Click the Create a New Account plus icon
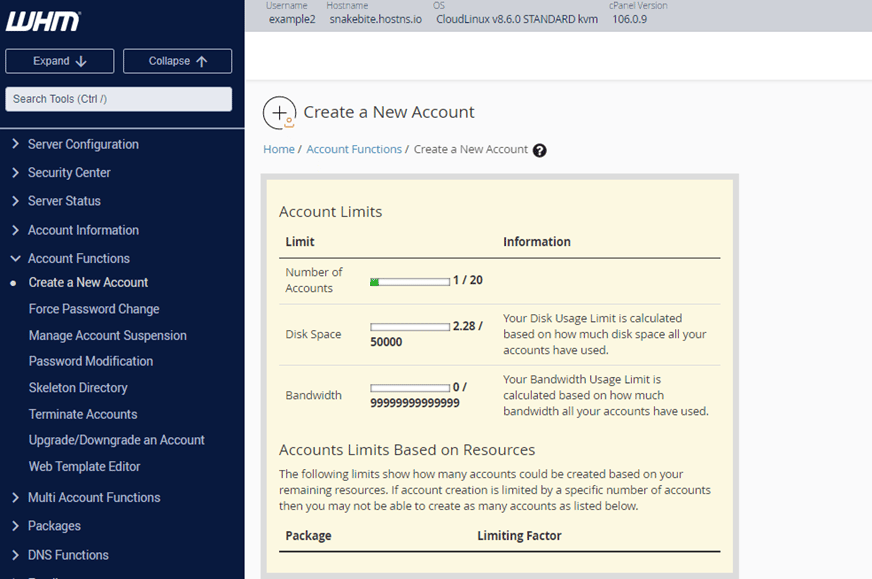Image resolution: width=872 pixels, height=579 pixels. (x=279, y=112)
